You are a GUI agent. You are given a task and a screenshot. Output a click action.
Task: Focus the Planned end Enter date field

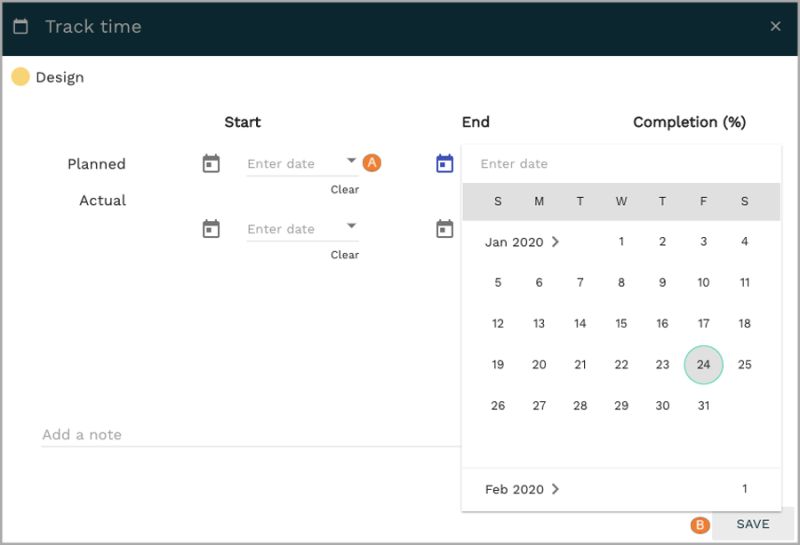(x=621, y=164)
